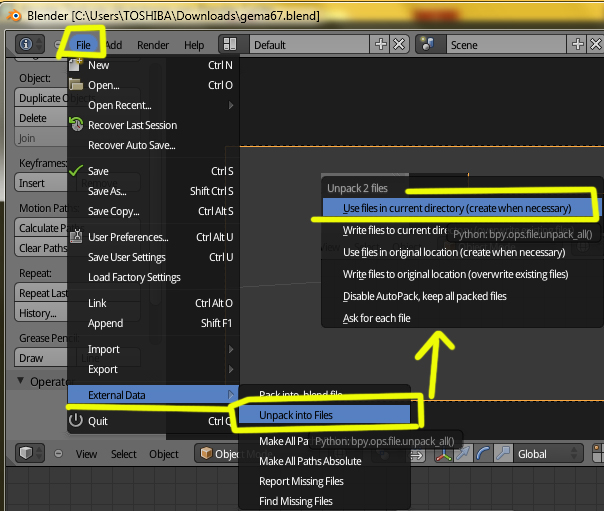Choose Use files in current directory
The width and height of the screenshot is (604, 511).
pyautogui.click(x=461, y=208)
